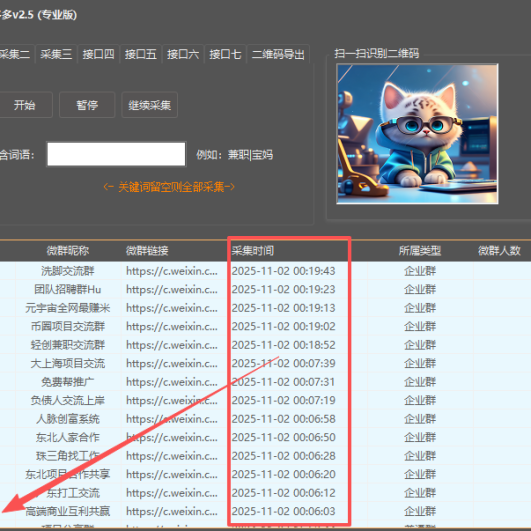Click the timestamp 2025-11-02 00:19:43
The width and height of the screenshot is (531, 531).
(283, 271)
